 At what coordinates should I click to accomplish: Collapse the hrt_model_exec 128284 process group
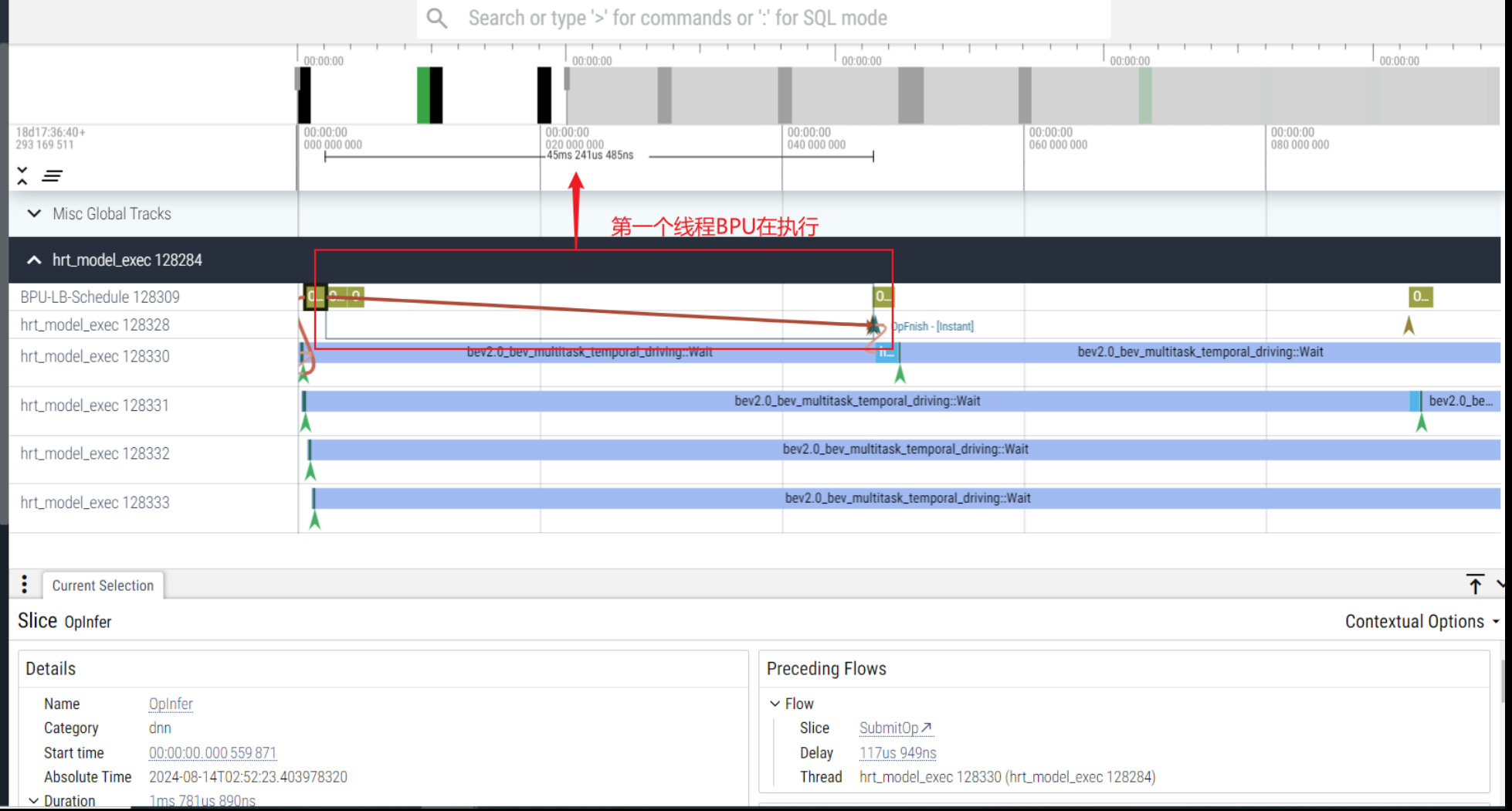(34, 260)
